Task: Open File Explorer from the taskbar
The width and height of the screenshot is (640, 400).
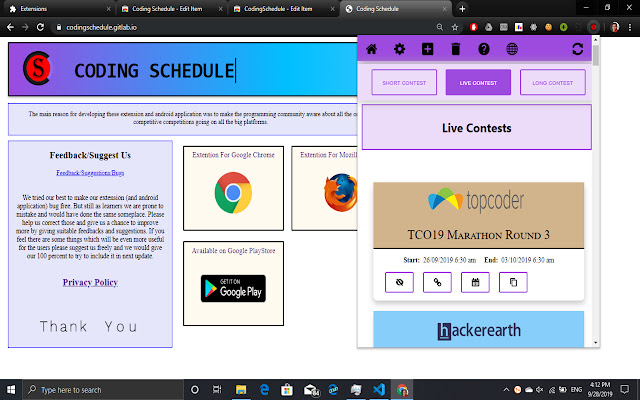Action: point(241,389)
